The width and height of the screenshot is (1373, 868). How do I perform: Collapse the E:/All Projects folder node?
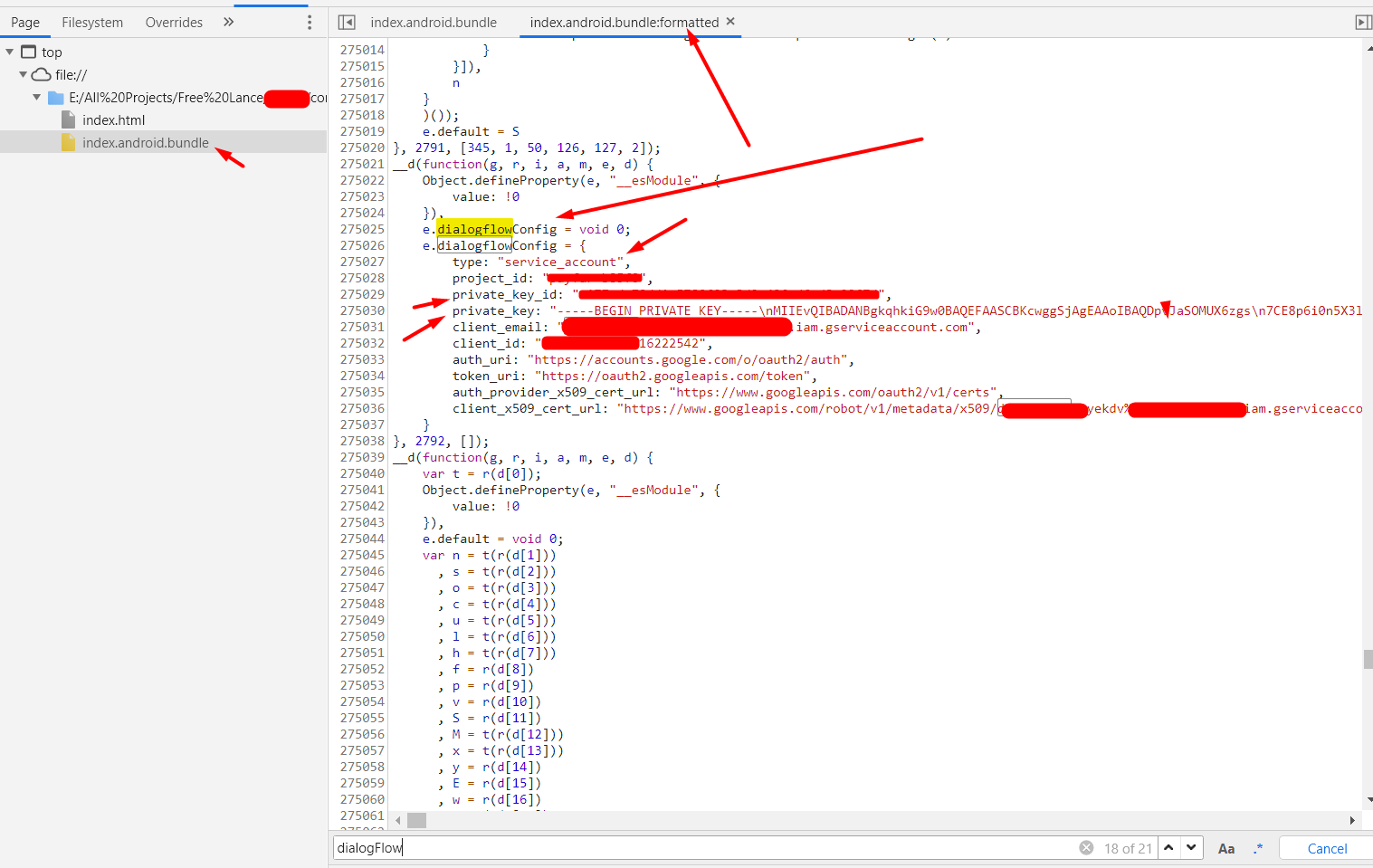pyautogui.click(x=37, y=97)
